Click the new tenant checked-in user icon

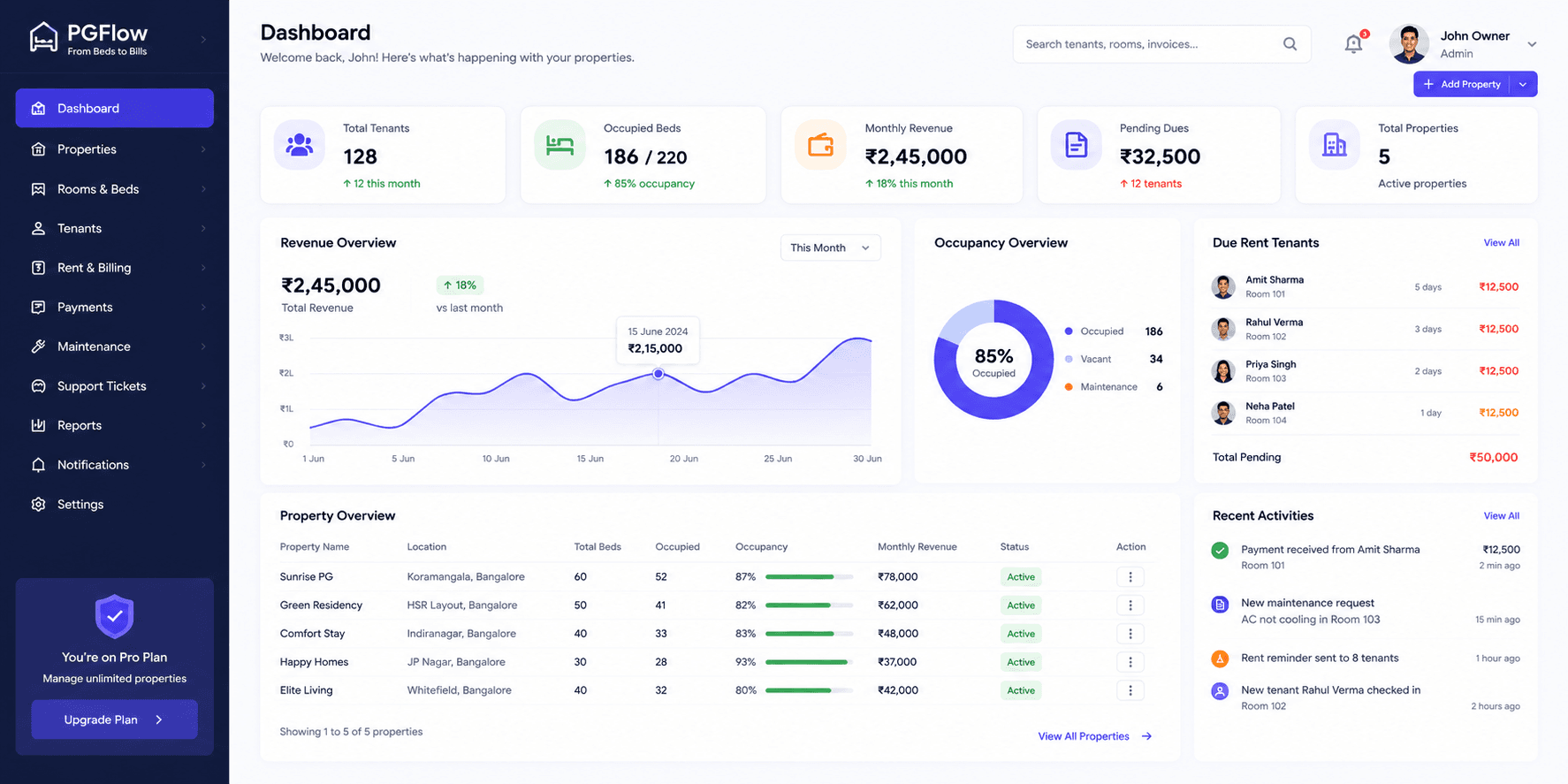pos(1220,691)
